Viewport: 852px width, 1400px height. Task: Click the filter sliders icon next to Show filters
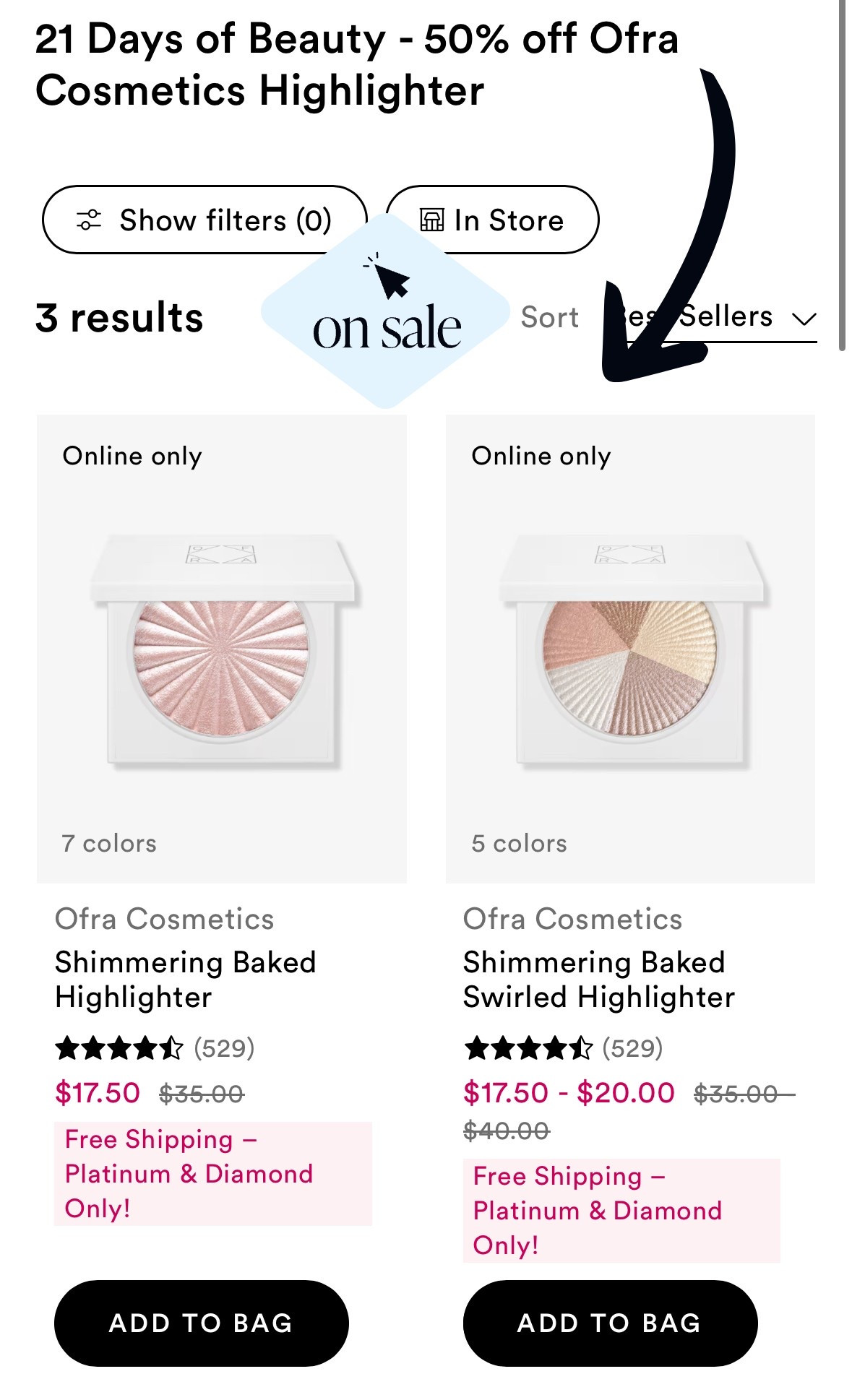(x=90, y=220)
